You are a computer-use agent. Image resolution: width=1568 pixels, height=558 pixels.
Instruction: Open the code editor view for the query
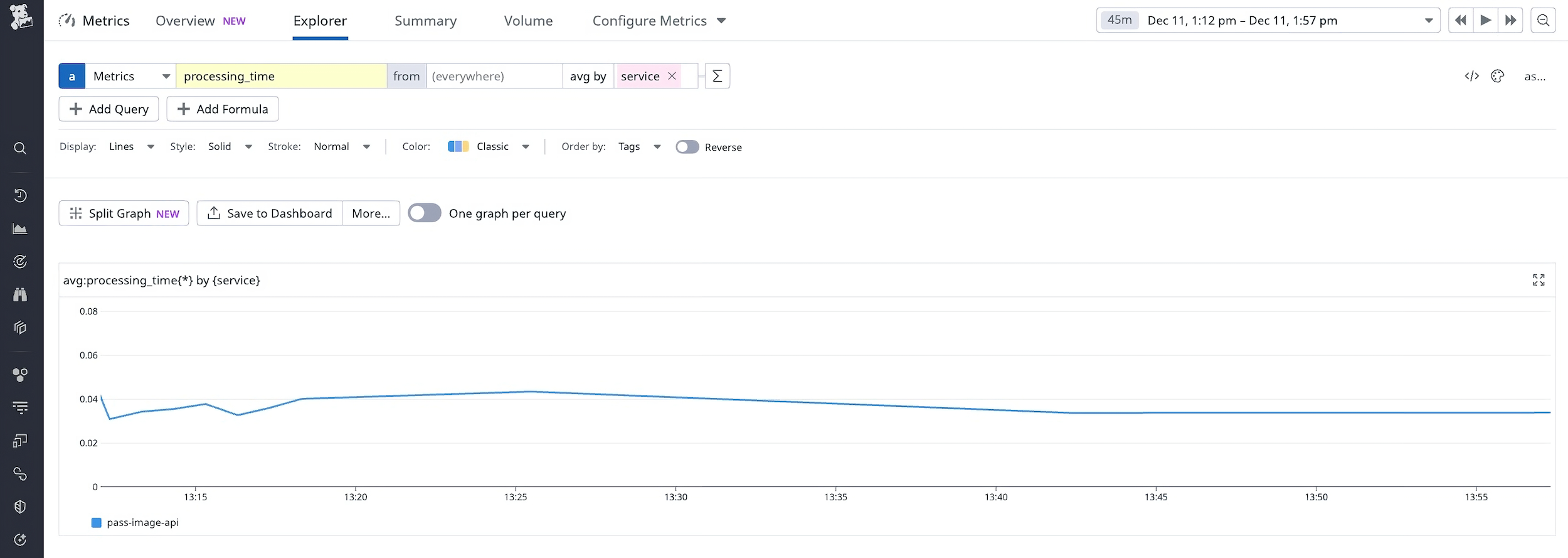click(1471, 75)
